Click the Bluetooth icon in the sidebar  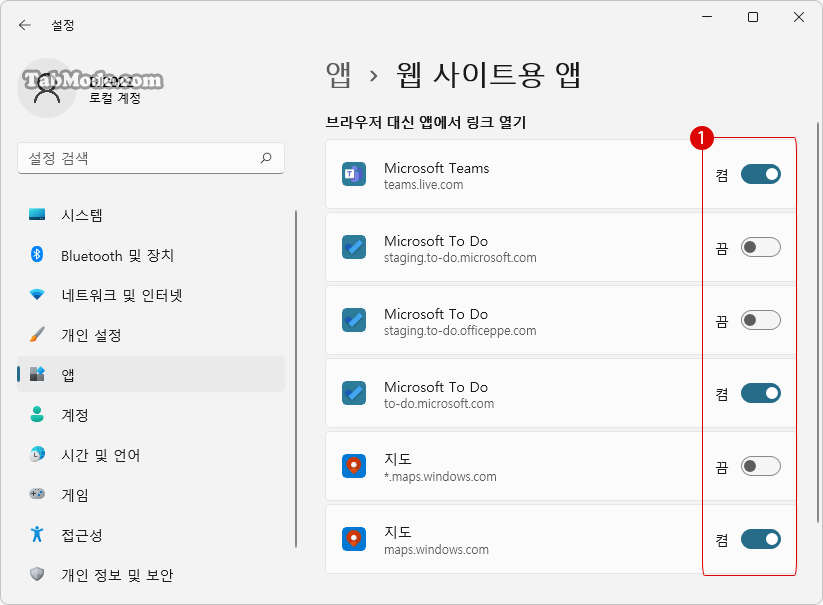point(37,254)
